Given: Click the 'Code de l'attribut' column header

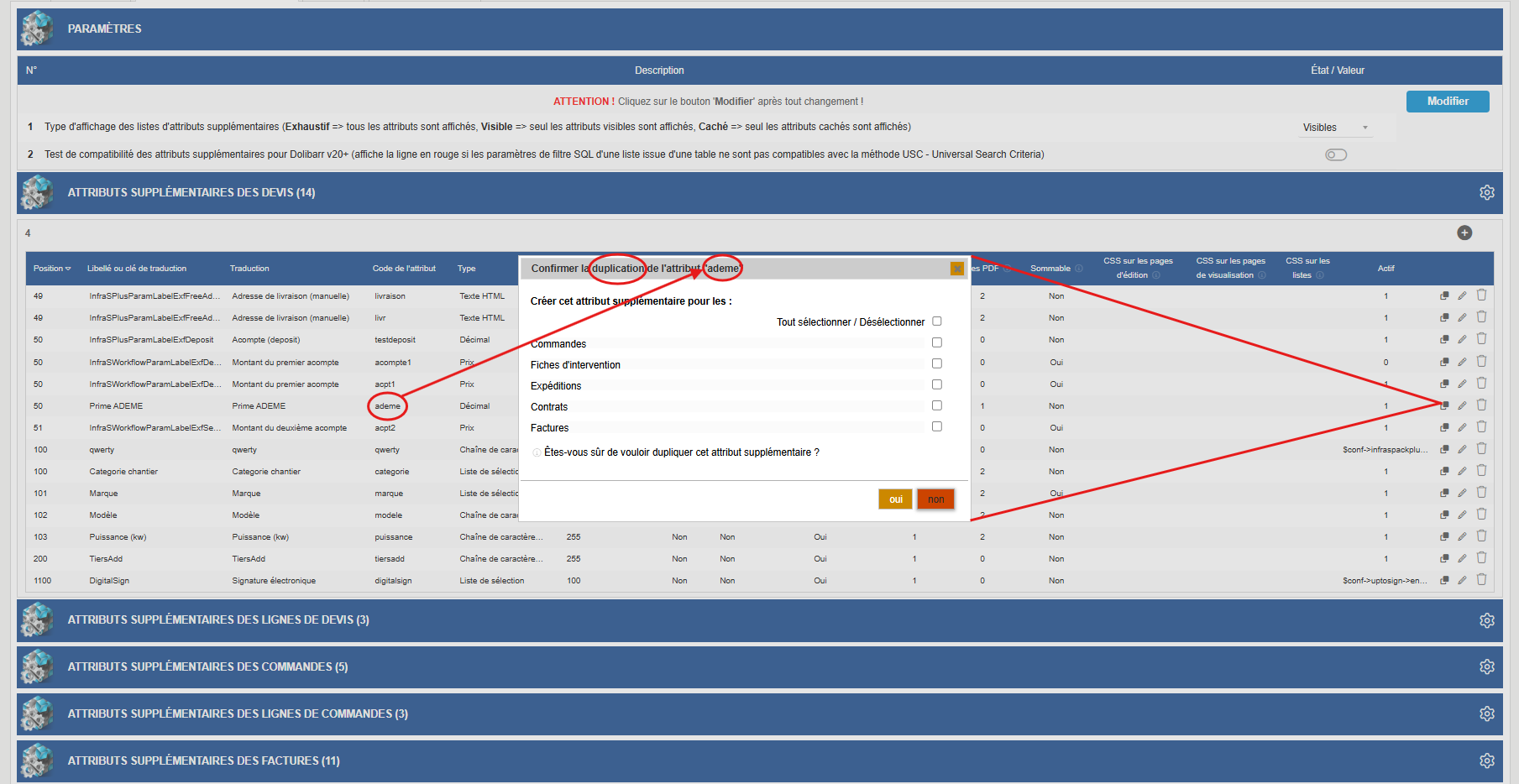Looking at the screenshot, I should [404, 269].
